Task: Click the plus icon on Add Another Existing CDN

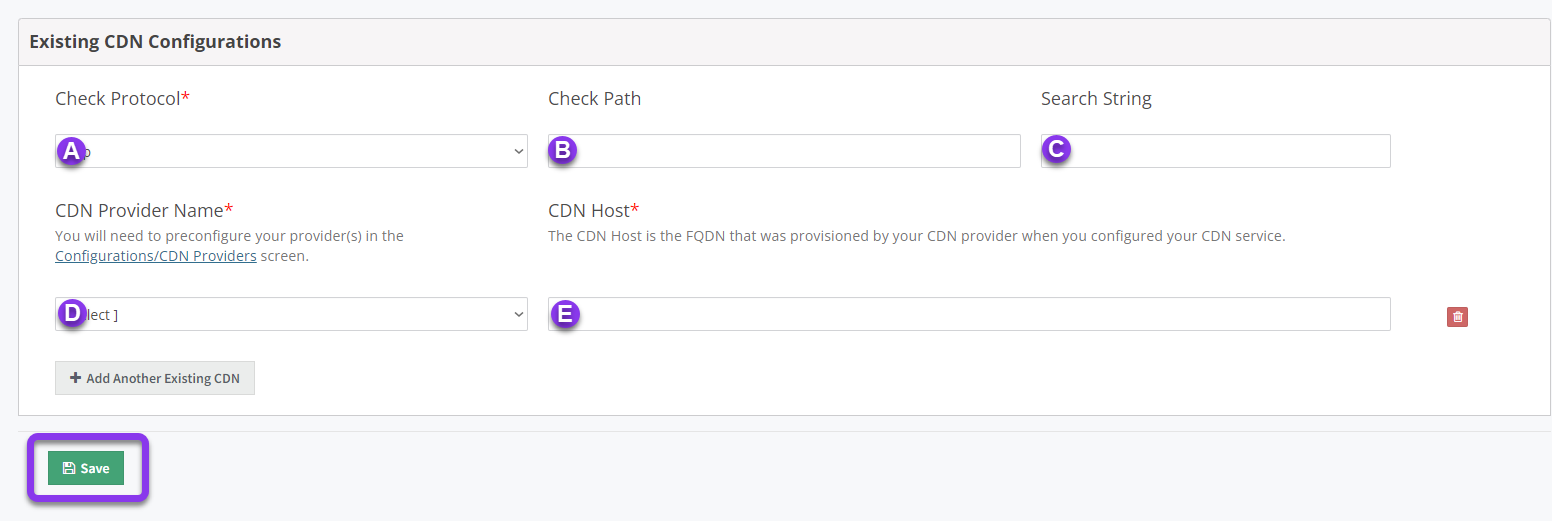Action: click(75, 379)
